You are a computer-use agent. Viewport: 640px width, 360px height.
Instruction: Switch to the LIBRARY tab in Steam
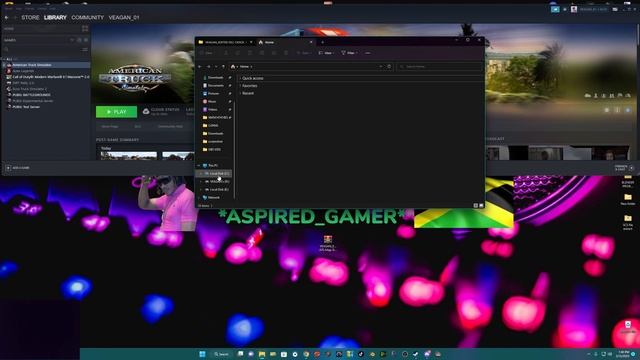point(55,18)
